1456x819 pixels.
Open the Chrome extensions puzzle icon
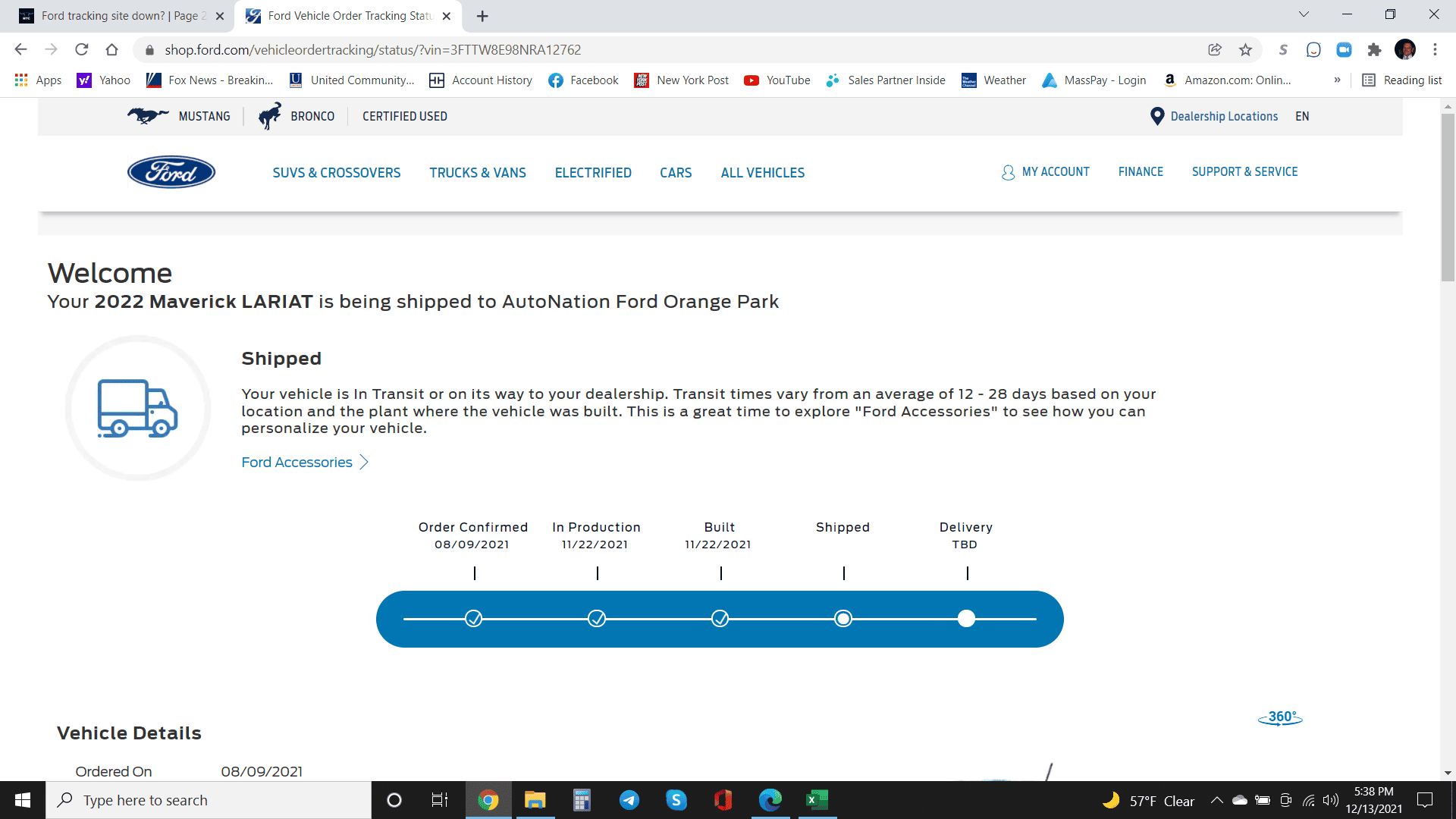(x=1374, y=50)
